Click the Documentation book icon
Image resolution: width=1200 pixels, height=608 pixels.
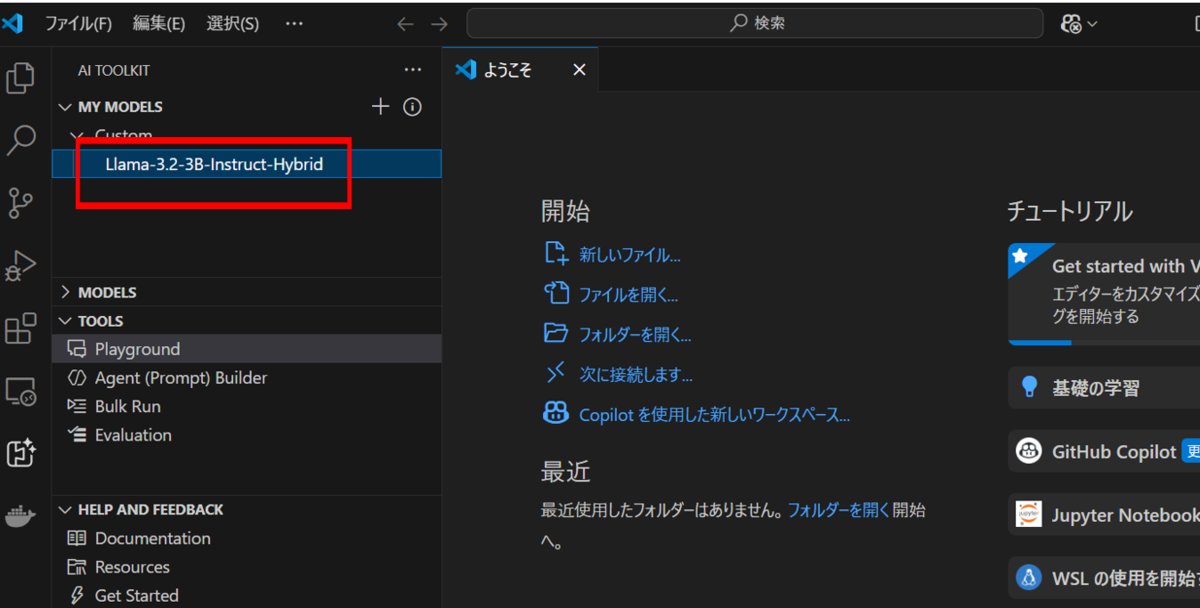77,538
